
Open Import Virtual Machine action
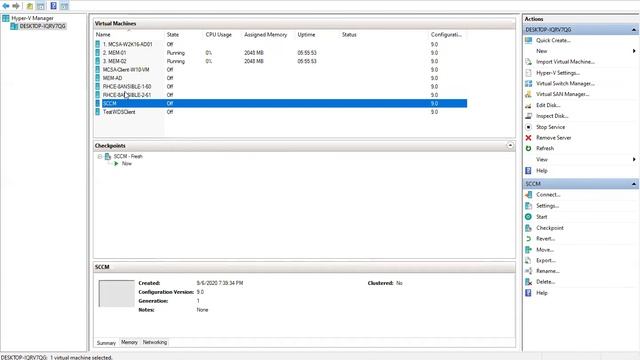pos(565,62)
